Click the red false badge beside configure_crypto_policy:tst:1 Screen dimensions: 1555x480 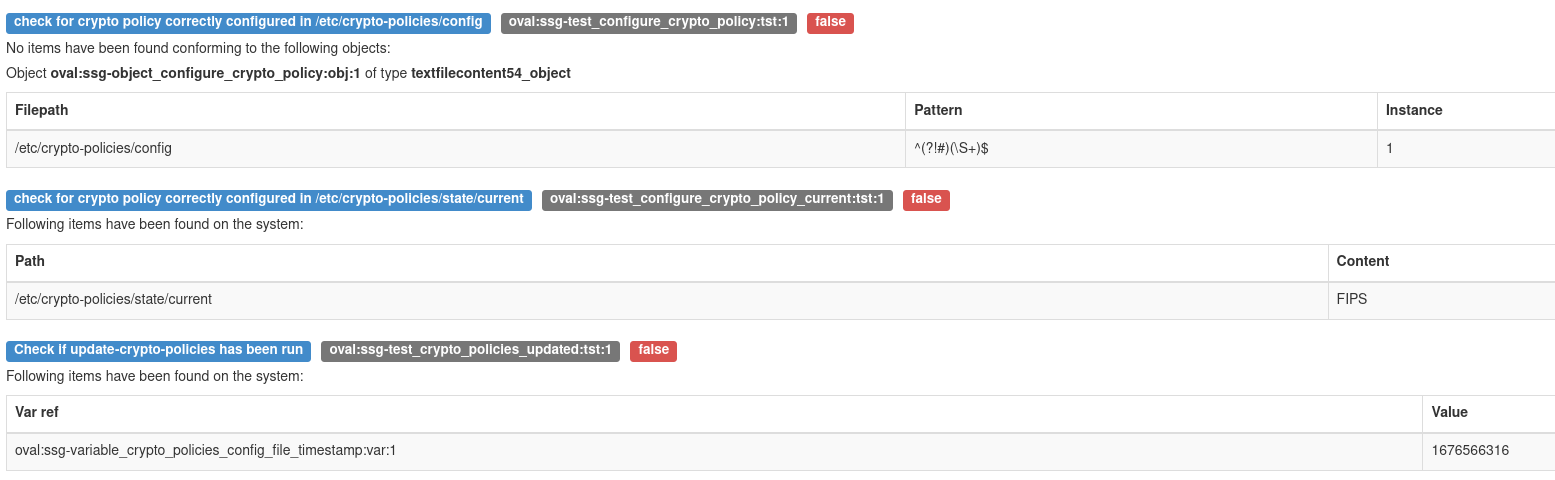829,22
